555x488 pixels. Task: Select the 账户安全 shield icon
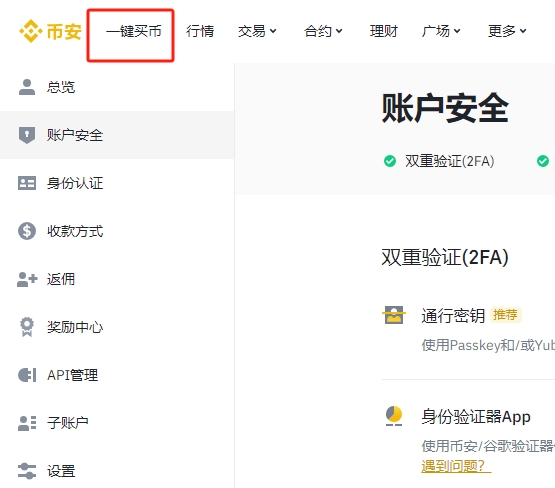27,135
